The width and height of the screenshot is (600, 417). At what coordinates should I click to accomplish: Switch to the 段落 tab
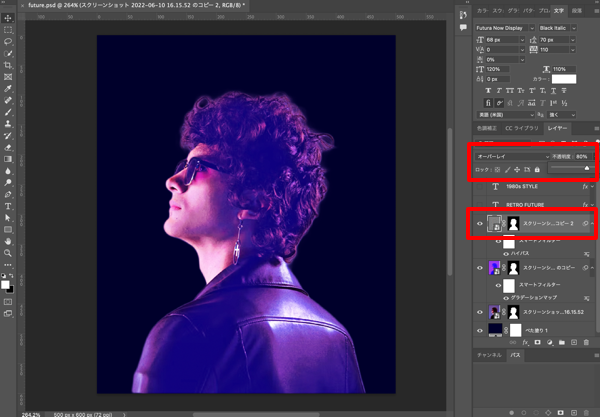[577, 10]
